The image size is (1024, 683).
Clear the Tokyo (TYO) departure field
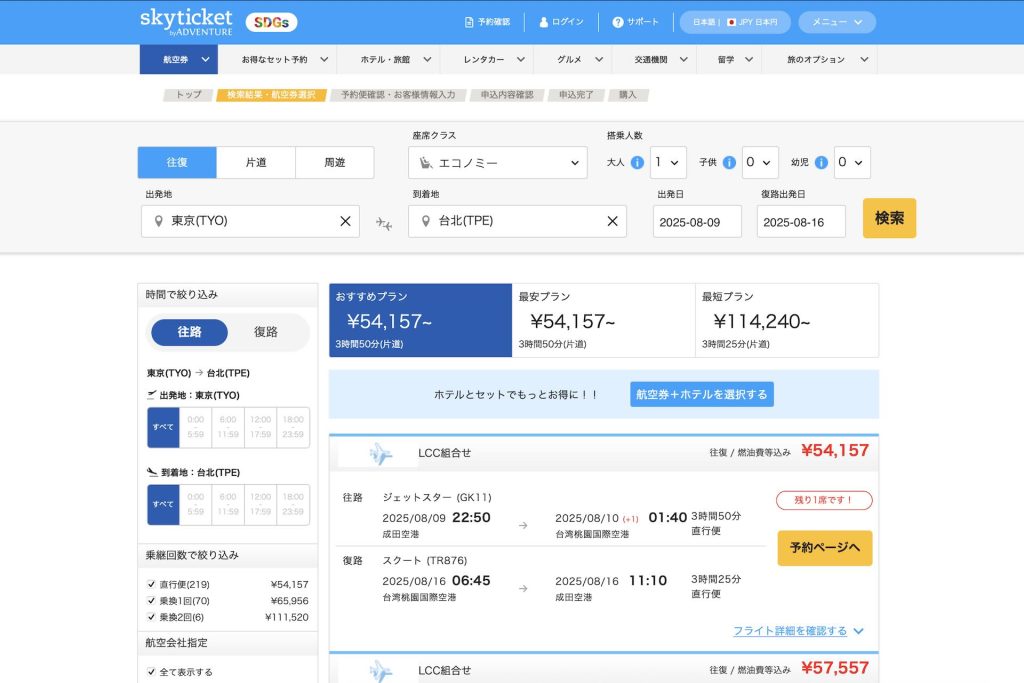point(345,221)
